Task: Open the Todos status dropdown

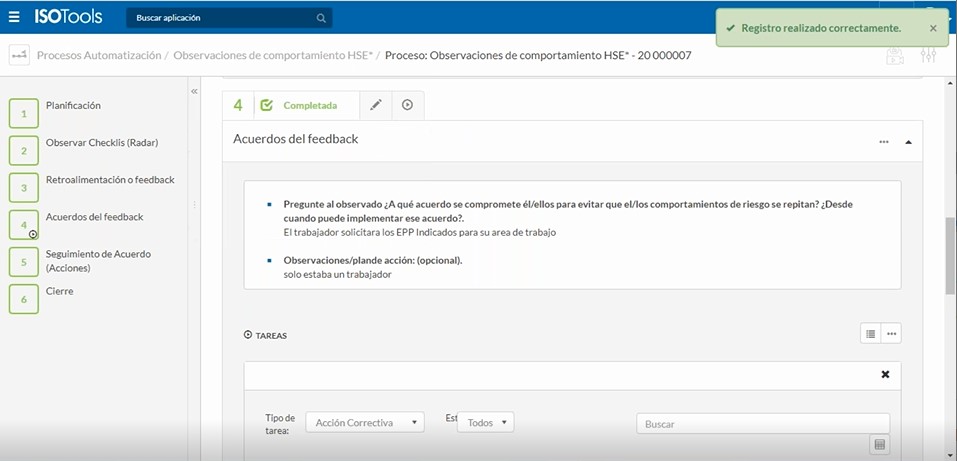Action: [485, 423]
